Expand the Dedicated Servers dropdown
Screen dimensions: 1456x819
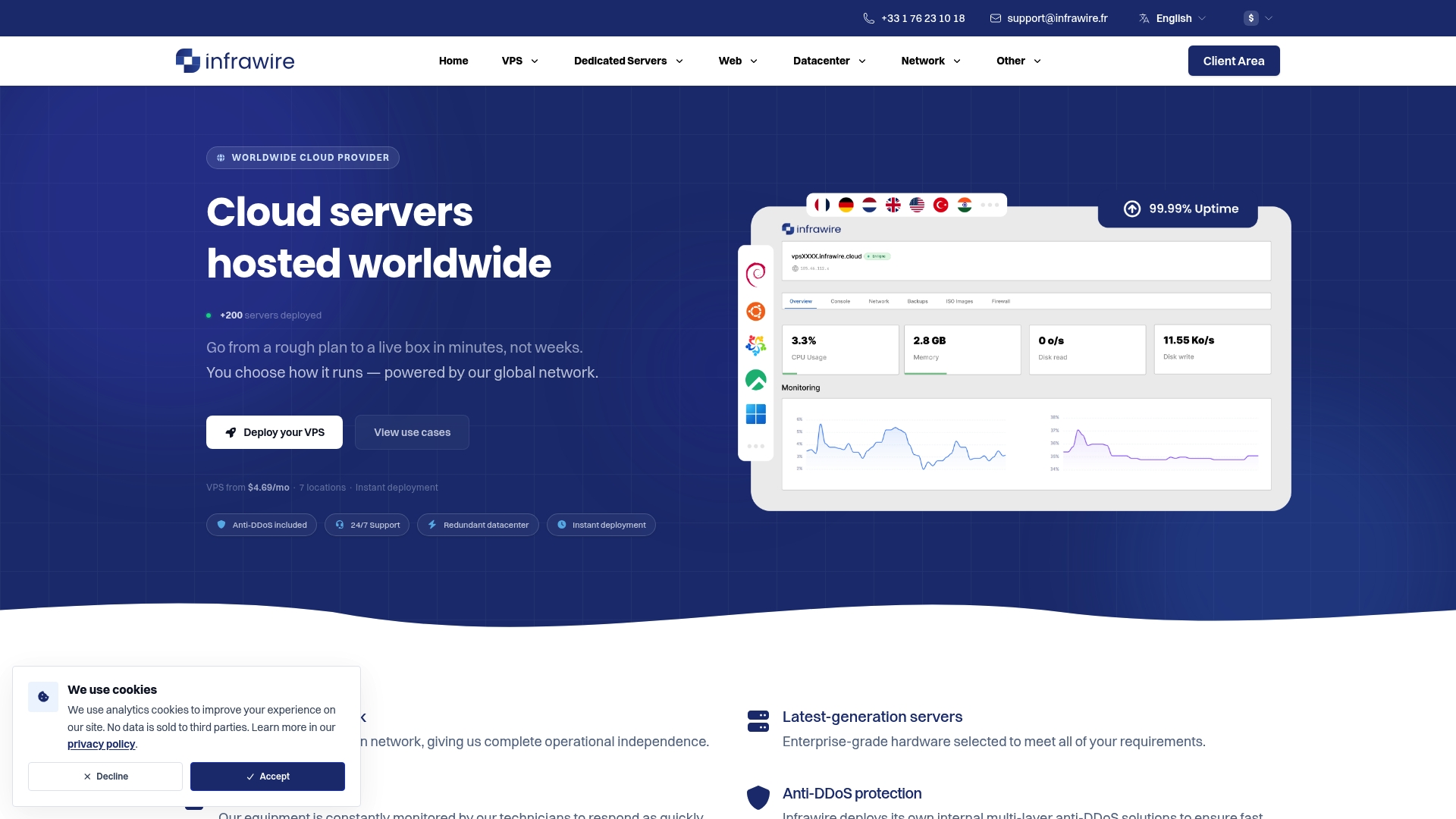pos(629,61)
